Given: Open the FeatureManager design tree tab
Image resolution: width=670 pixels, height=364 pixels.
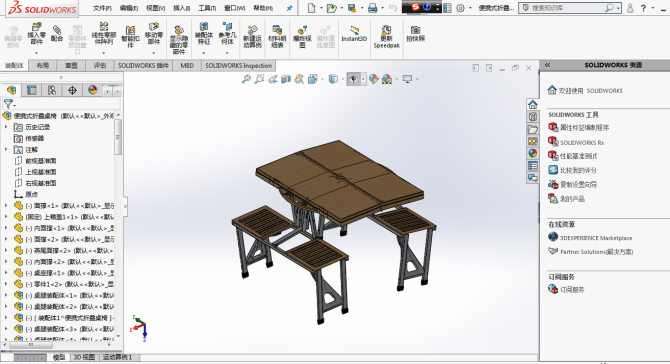Looking at the screenshot, I should pyautogui.click(x=12, y=90).
